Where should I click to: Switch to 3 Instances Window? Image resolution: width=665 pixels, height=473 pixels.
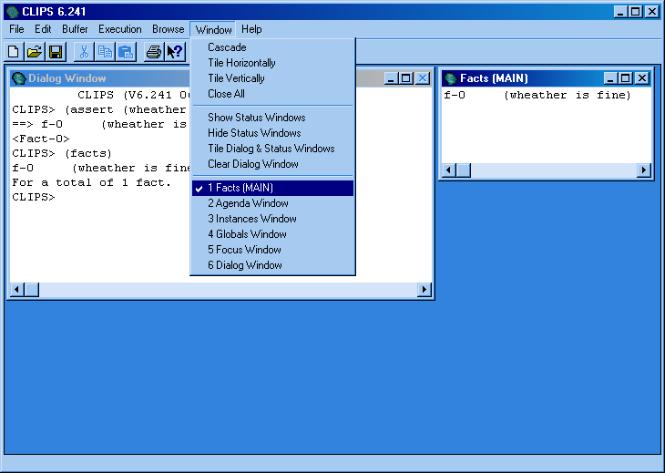click(272, 219)
